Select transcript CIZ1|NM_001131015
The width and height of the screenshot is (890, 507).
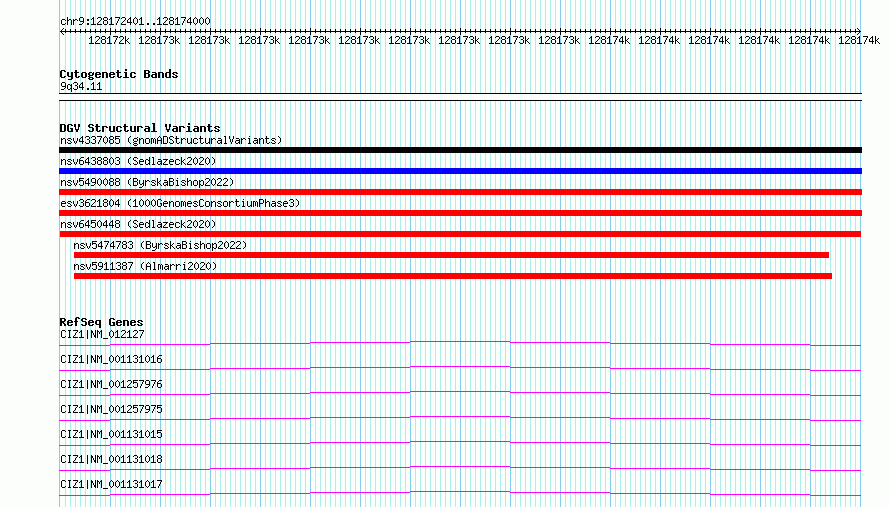(x=111, y=434)
